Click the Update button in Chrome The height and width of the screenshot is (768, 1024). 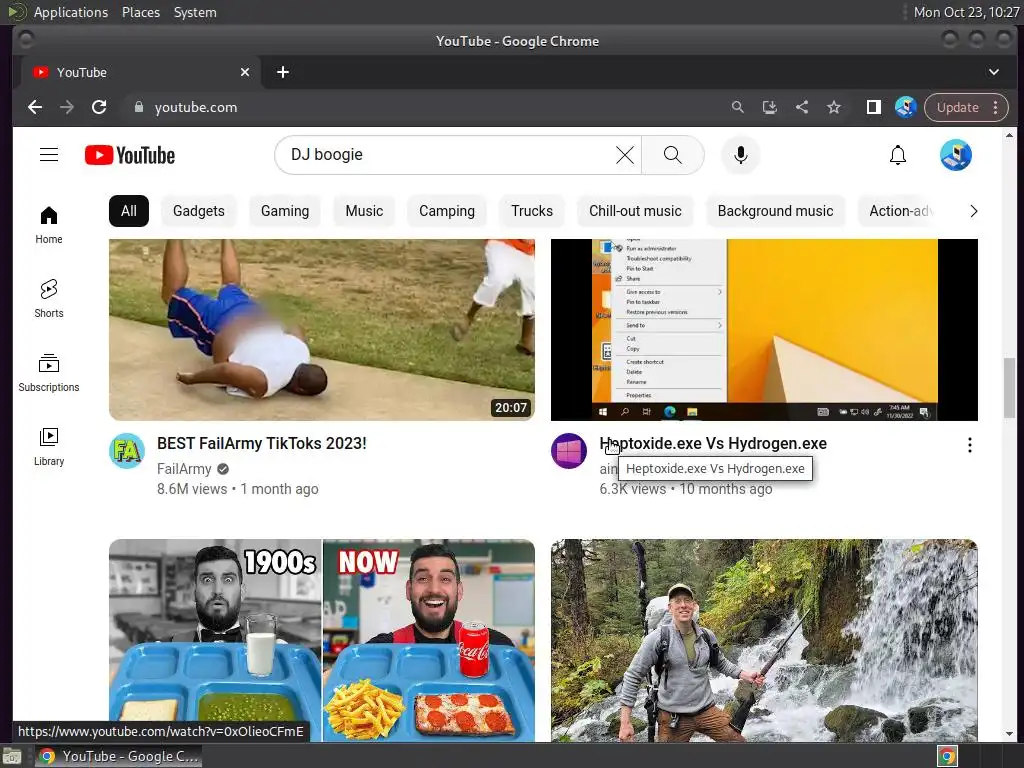pos(957,107)
